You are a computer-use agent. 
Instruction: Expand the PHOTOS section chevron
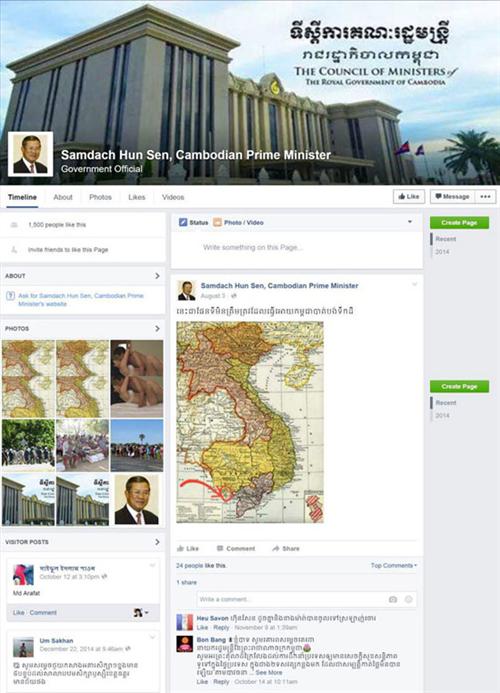click(x=157, y=328)
